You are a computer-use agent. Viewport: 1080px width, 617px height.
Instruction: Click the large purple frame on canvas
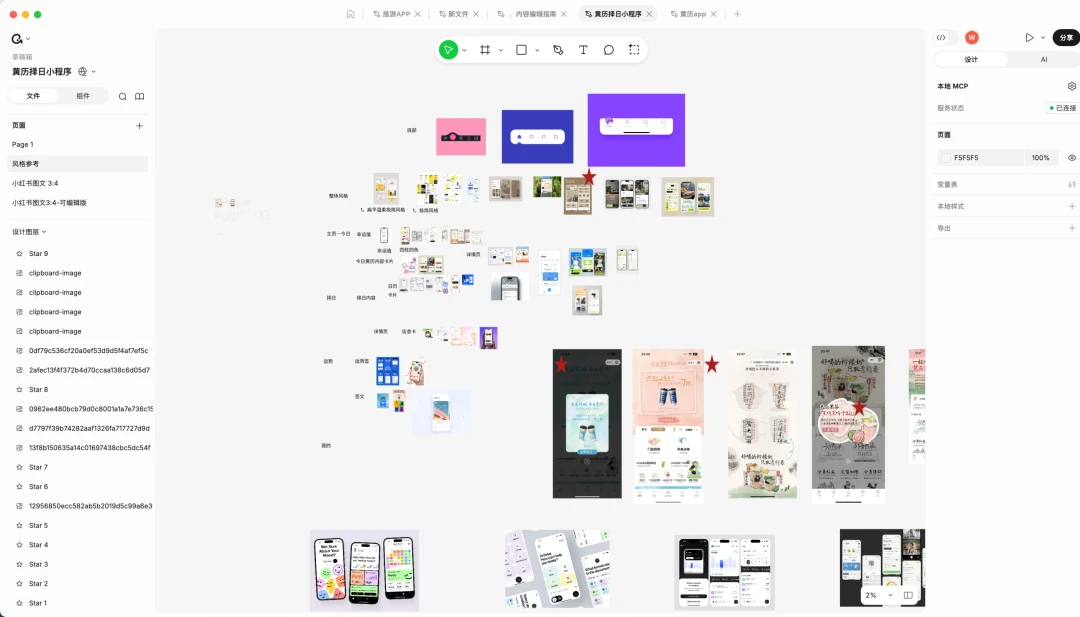coord(636,130)
